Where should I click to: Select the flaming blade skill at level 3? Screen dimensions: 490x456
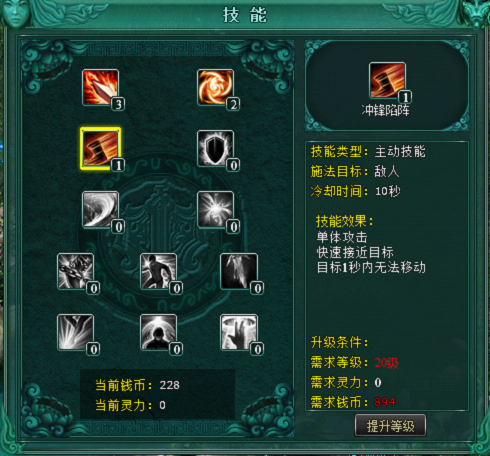click(x=100, y=87)
